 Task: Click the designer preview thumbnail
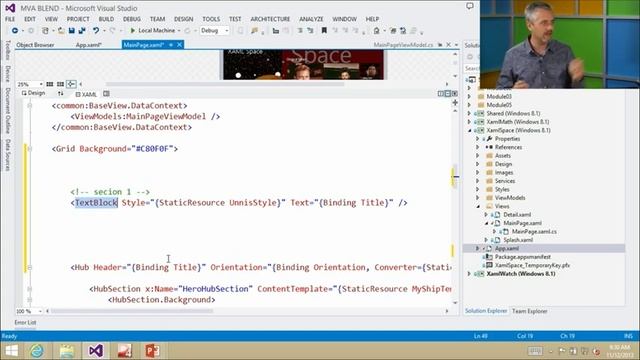tap(303, 64)
